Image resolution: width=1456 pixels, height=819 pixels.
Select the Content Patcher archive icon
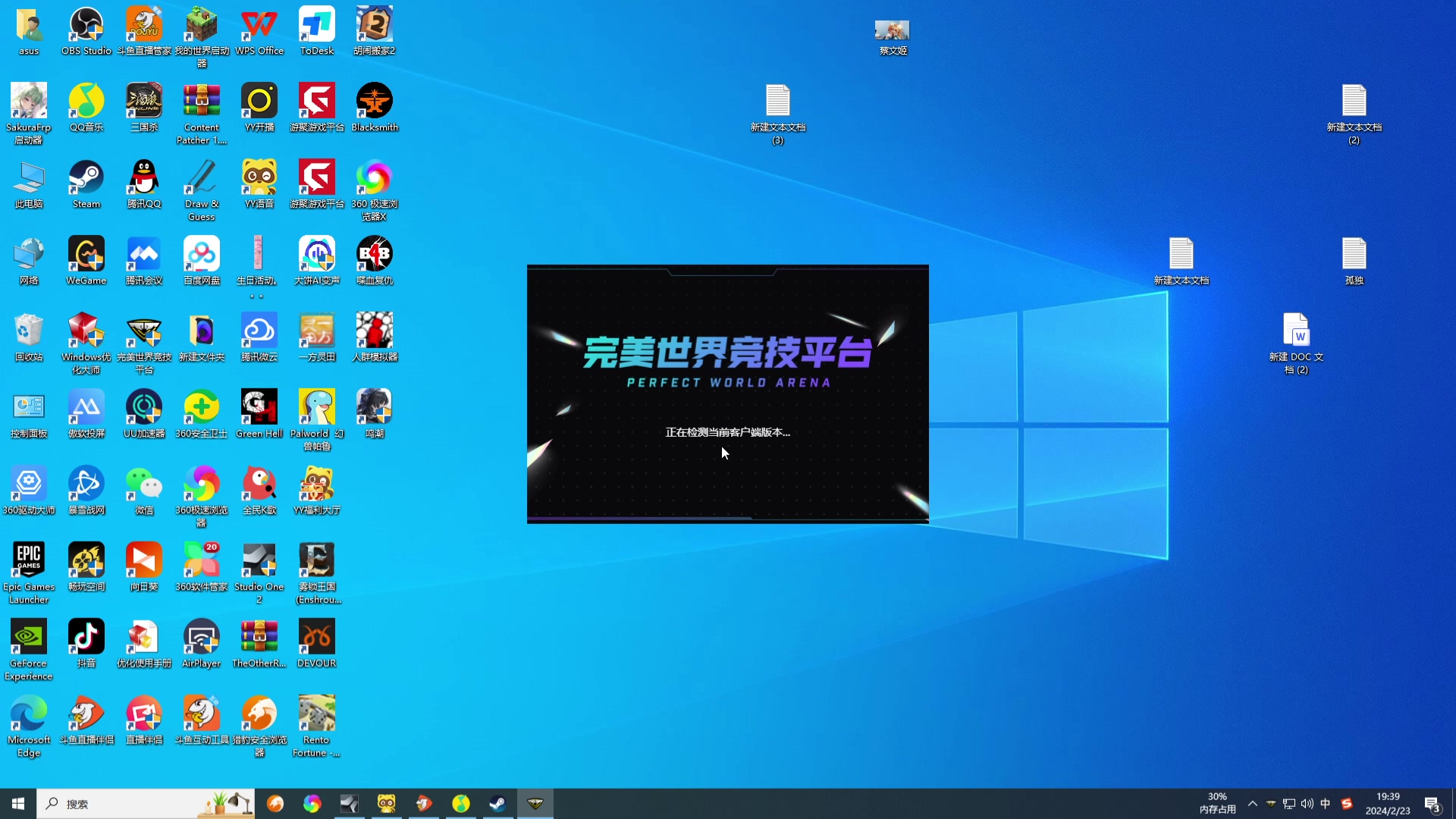202,114
